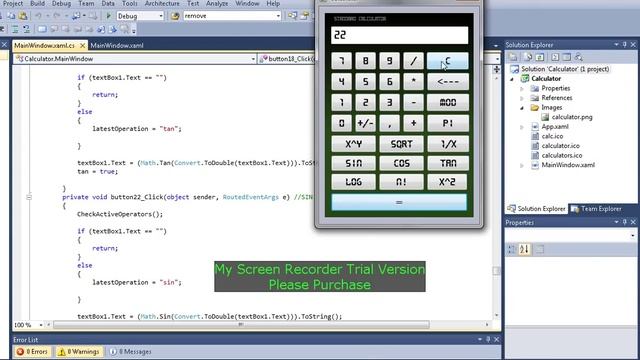Expand the App.xaml node
This screenshot has width=640, height=360.
tap(522, 127)
